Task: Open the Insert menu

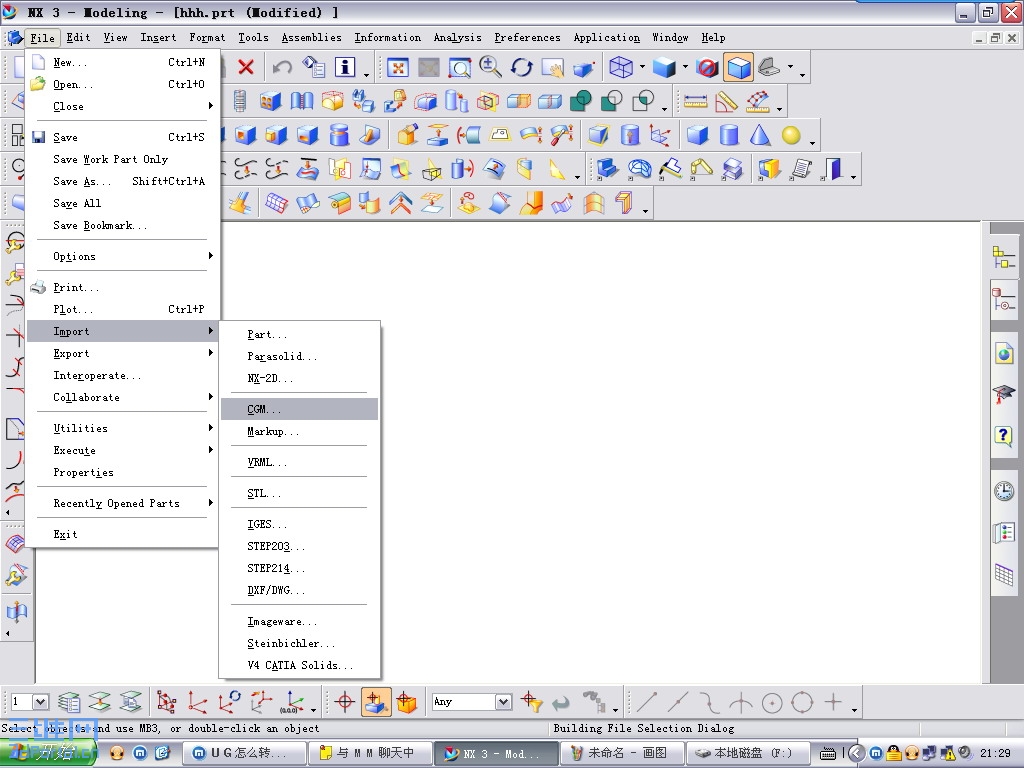Action: [x=158, y=37]
